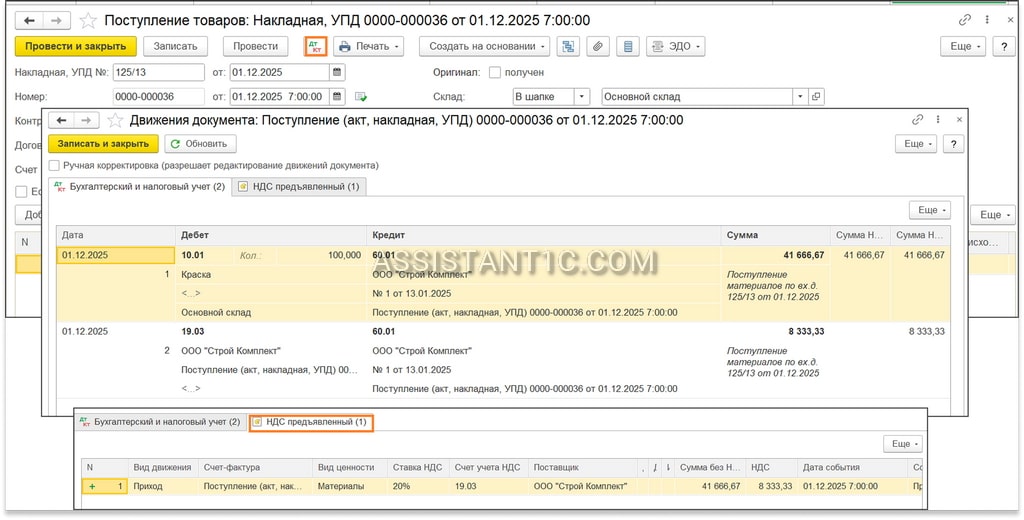Open ДтКт document movements icon

316,46
